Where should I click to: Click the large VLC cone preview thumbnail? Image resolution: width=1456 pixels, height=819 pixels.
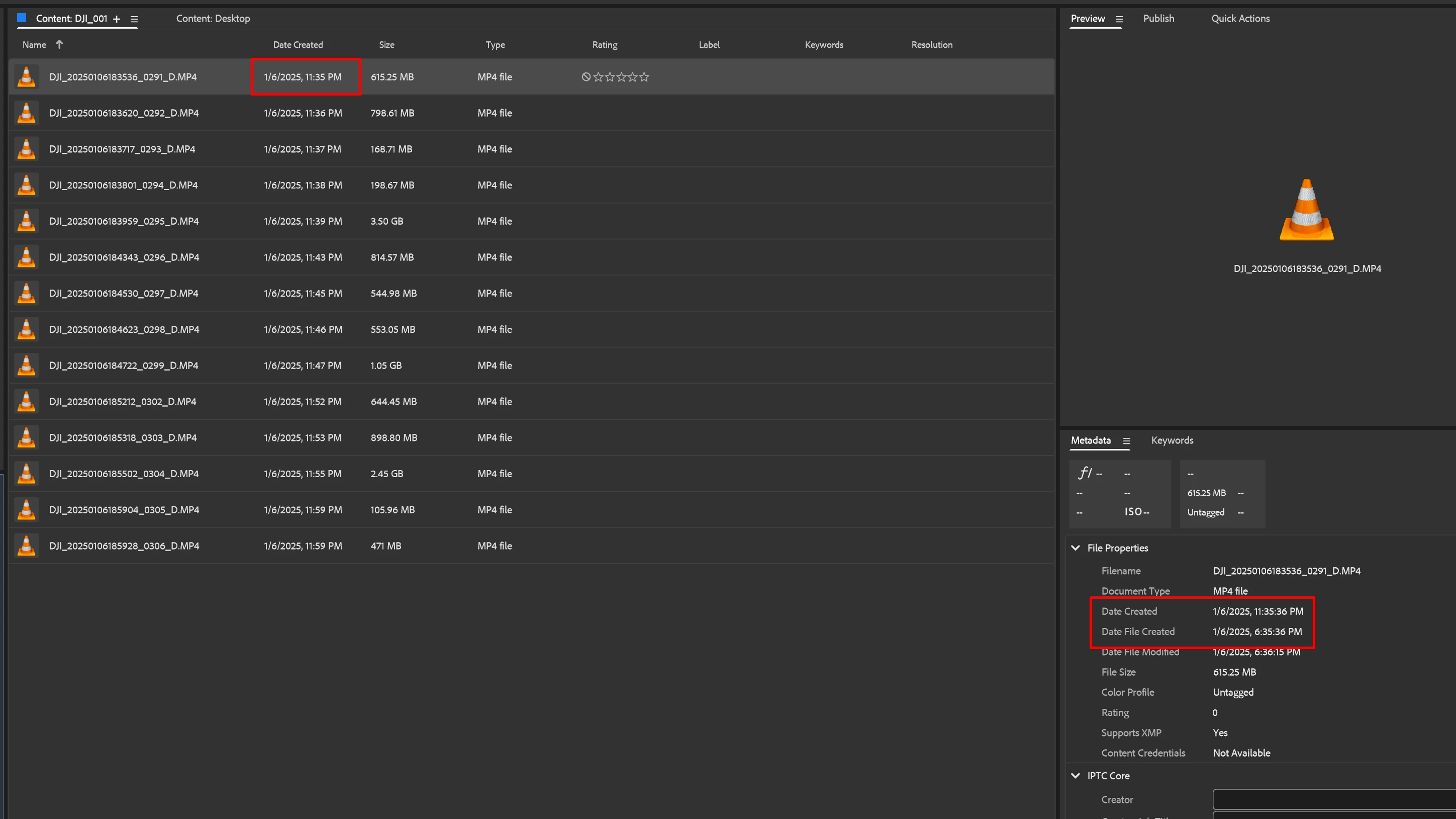coord(1306,210)
